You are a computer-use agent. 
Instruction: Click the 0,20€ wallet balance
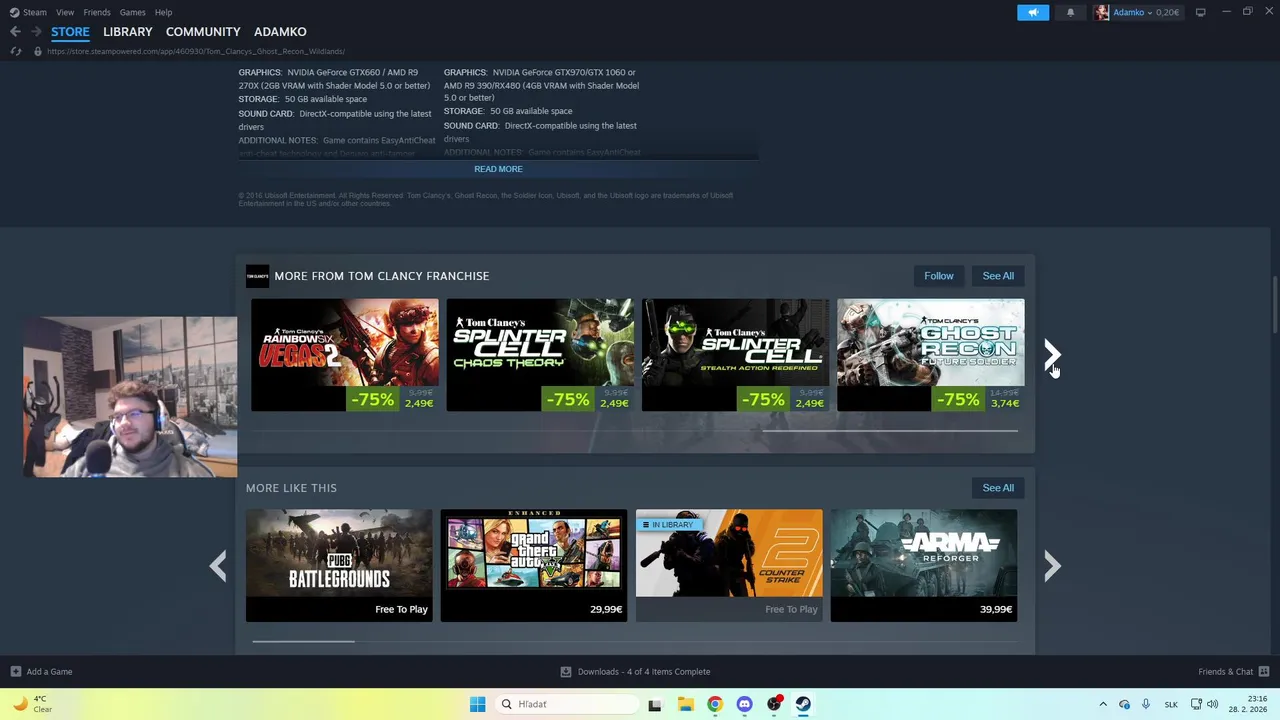coord(1167,12)
